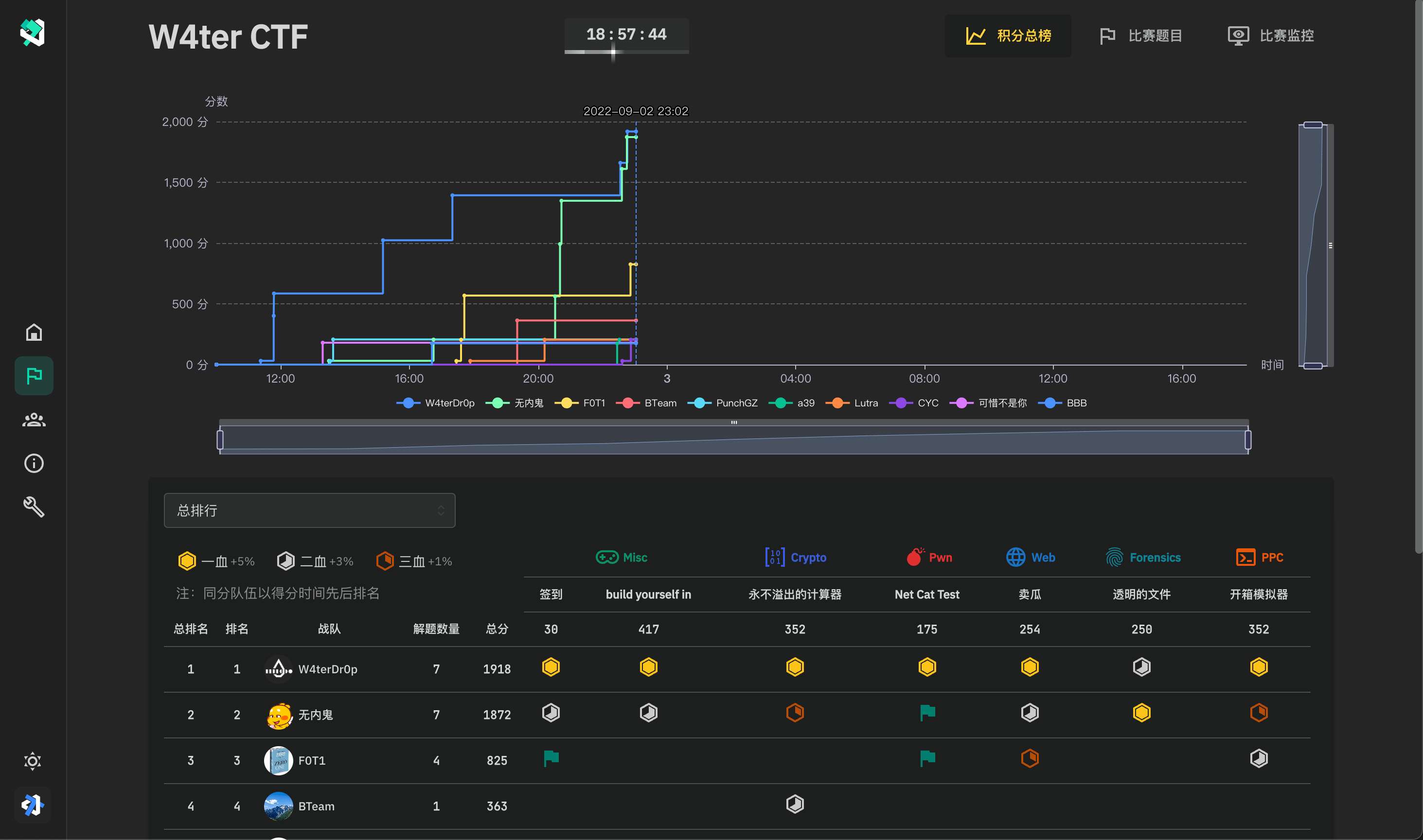
Task: Click the home icon in sidebar
Action: [x=34, y=332]
